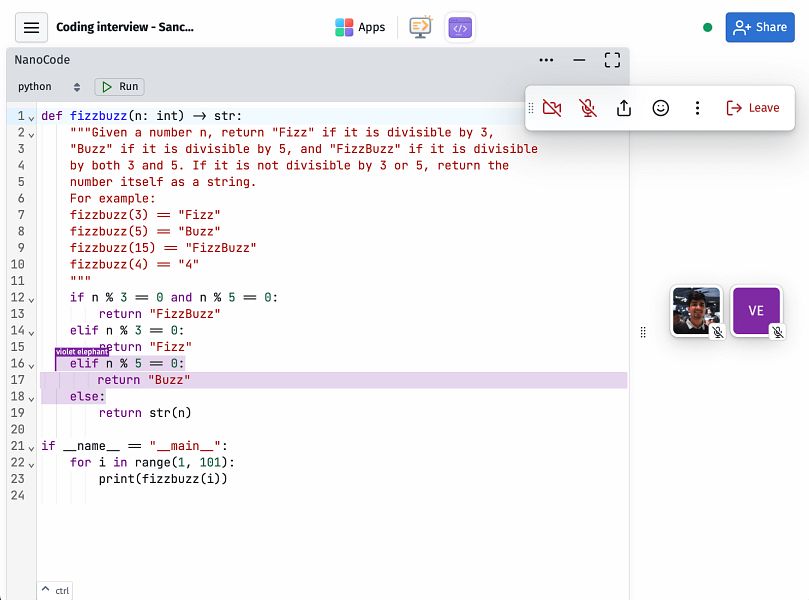Click line number 20 in gutter
The image size is (809, 600).
pos(18,429)
